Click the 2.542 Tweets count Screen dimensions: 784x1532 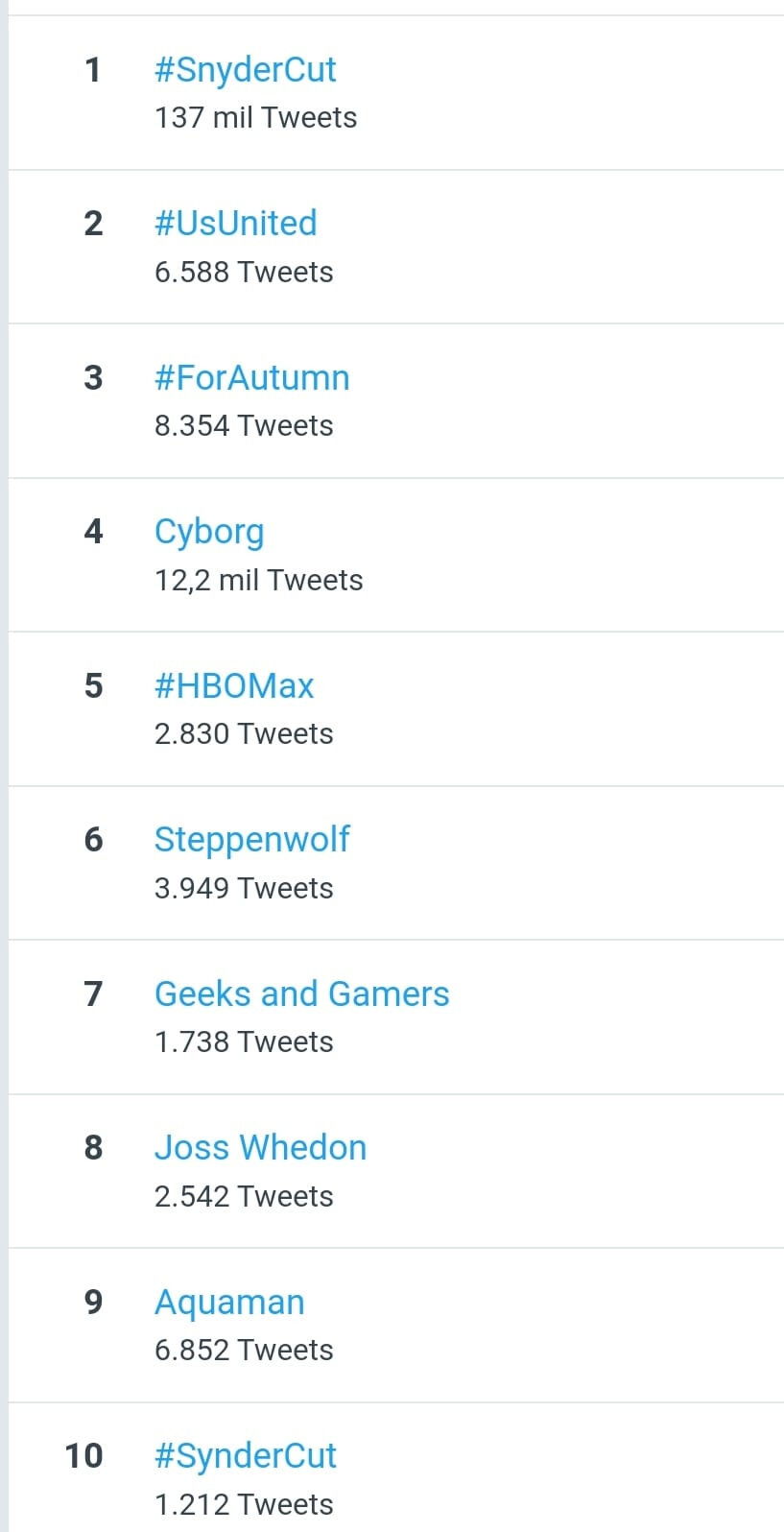[244, 1197]
